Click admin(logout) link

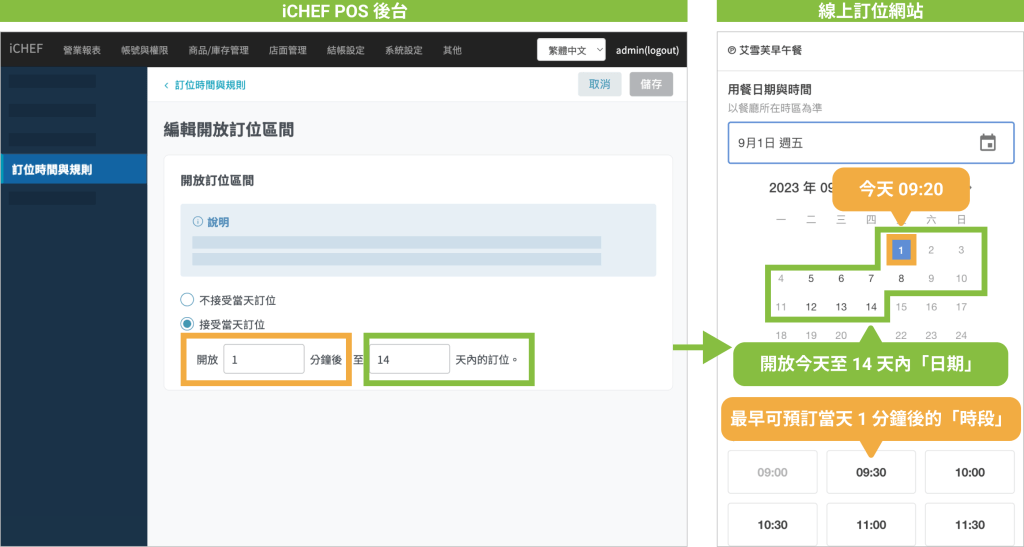pos(647,50)
